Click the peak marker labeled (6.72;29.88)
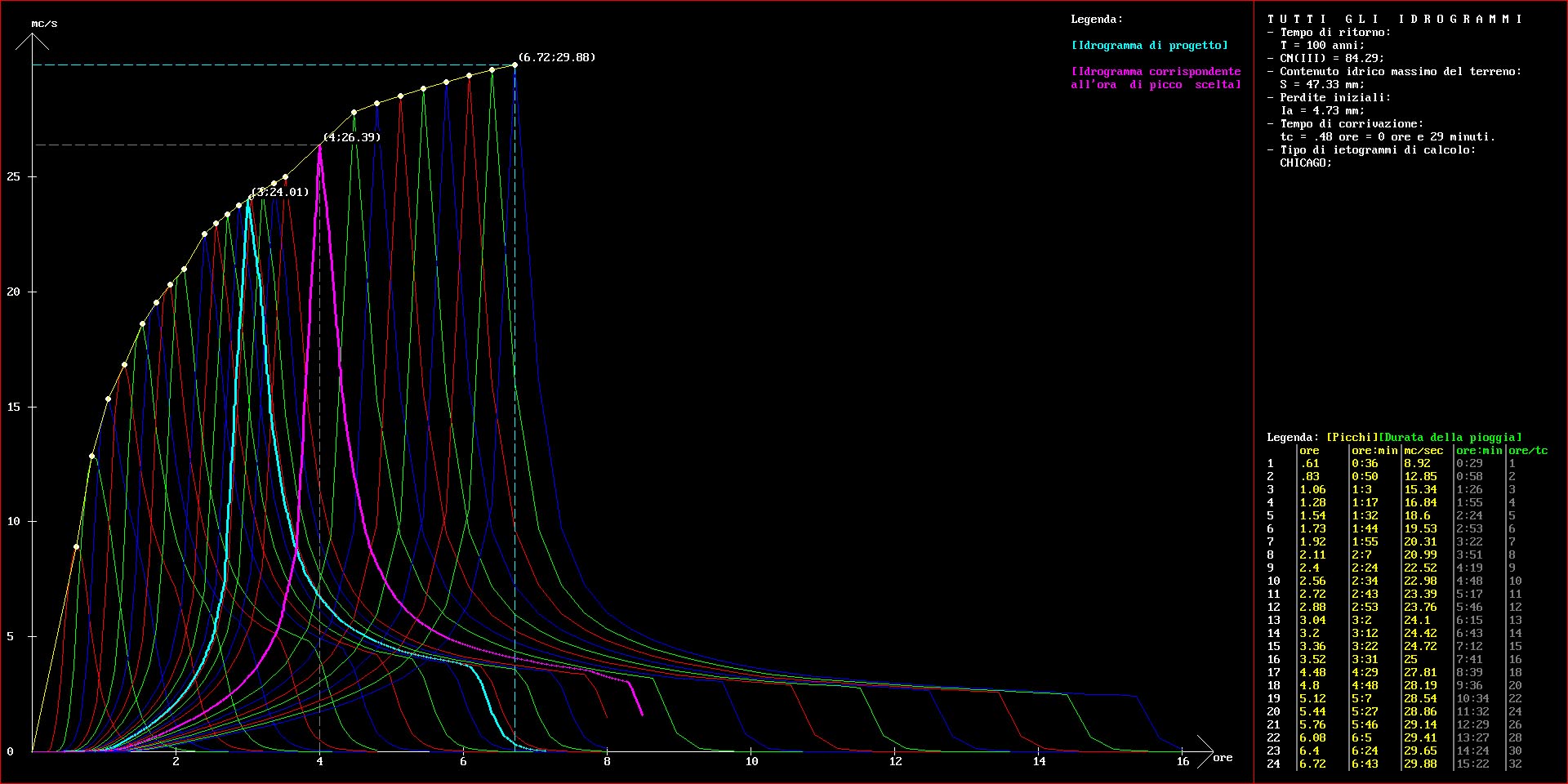This screenshot has height=784, width=1568. point(515,65)
